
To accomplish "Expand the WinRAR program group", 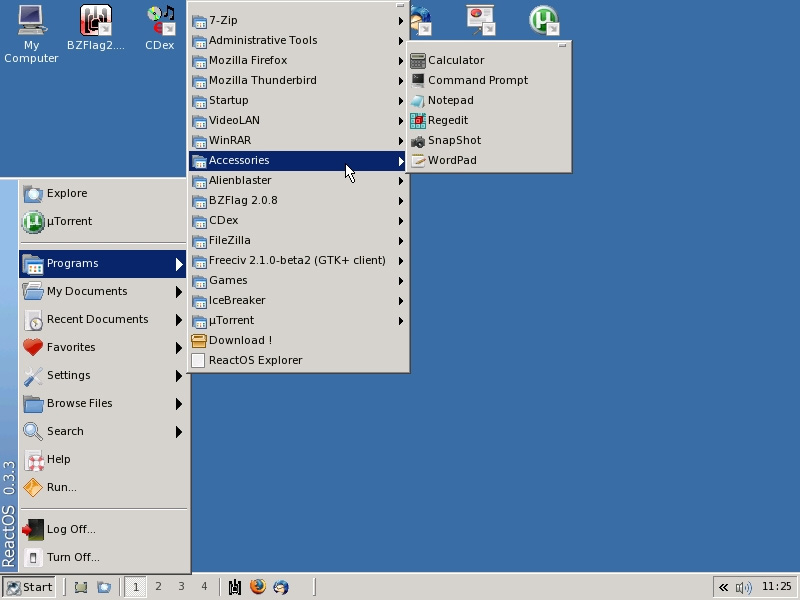I will [298, 140].
